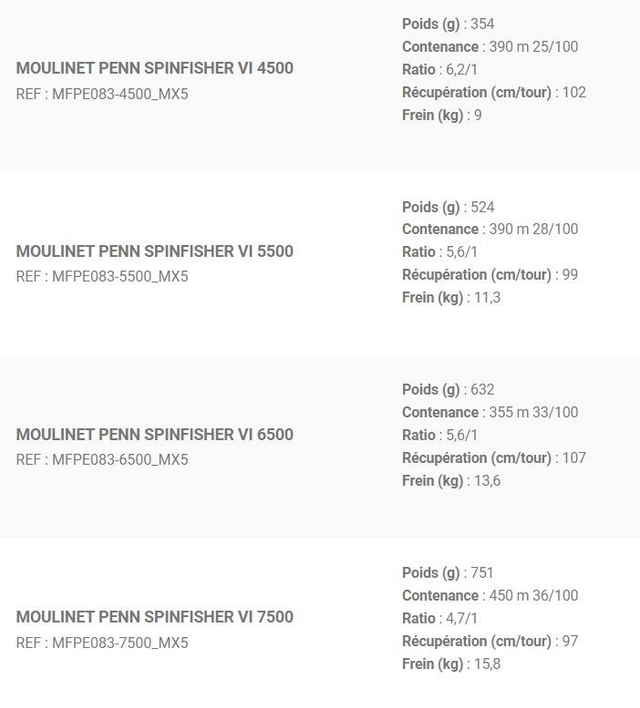The image size is (640, 708).
Task: Select the Récupération 102 cm/tour line
Action: pyautogui.click(x=494, y=93)
